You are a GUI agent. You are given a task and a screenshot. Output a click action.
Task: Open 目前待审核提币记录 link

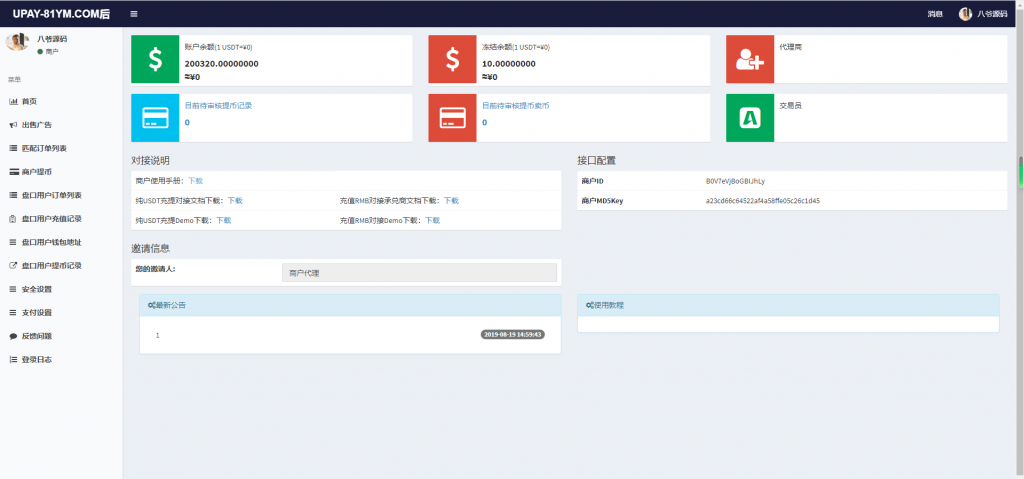[218, 106]
